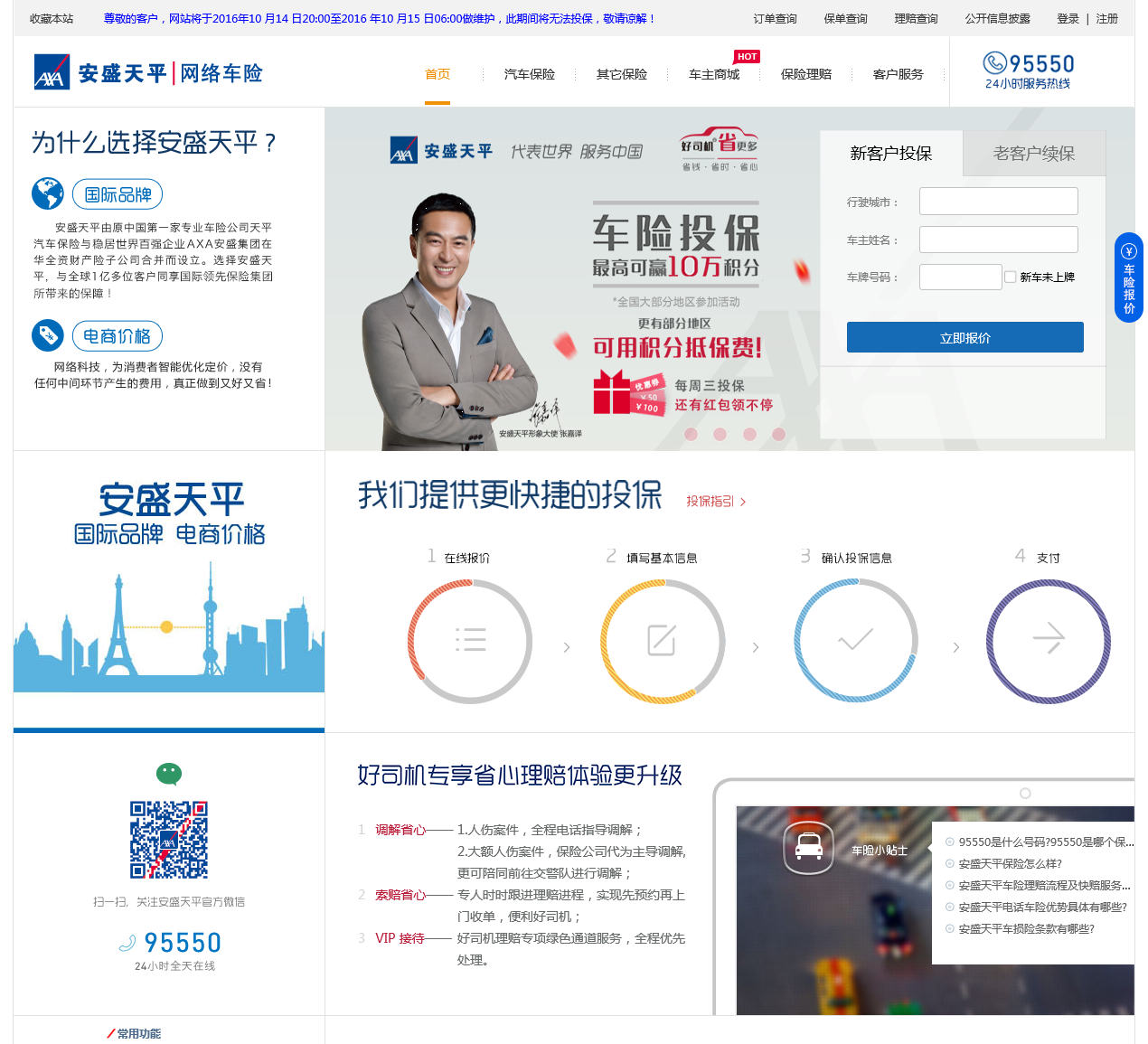Click the 调解省心 red label

coord(400,830)
